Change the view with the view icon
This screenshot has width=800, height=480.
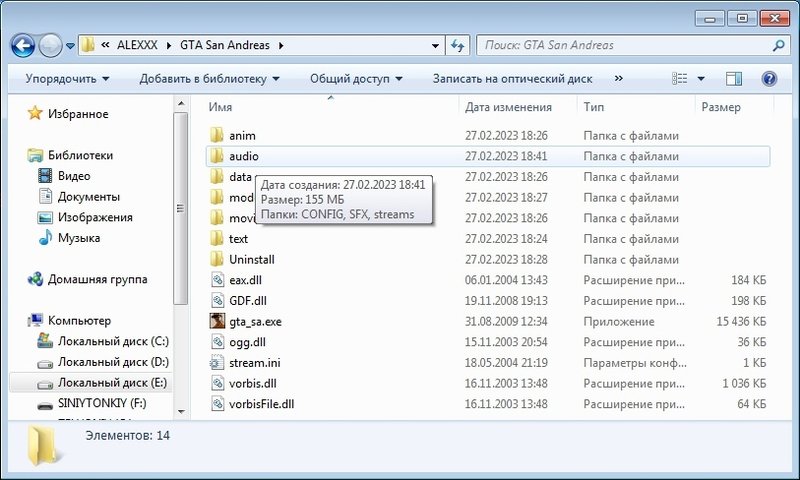[680, 79]
